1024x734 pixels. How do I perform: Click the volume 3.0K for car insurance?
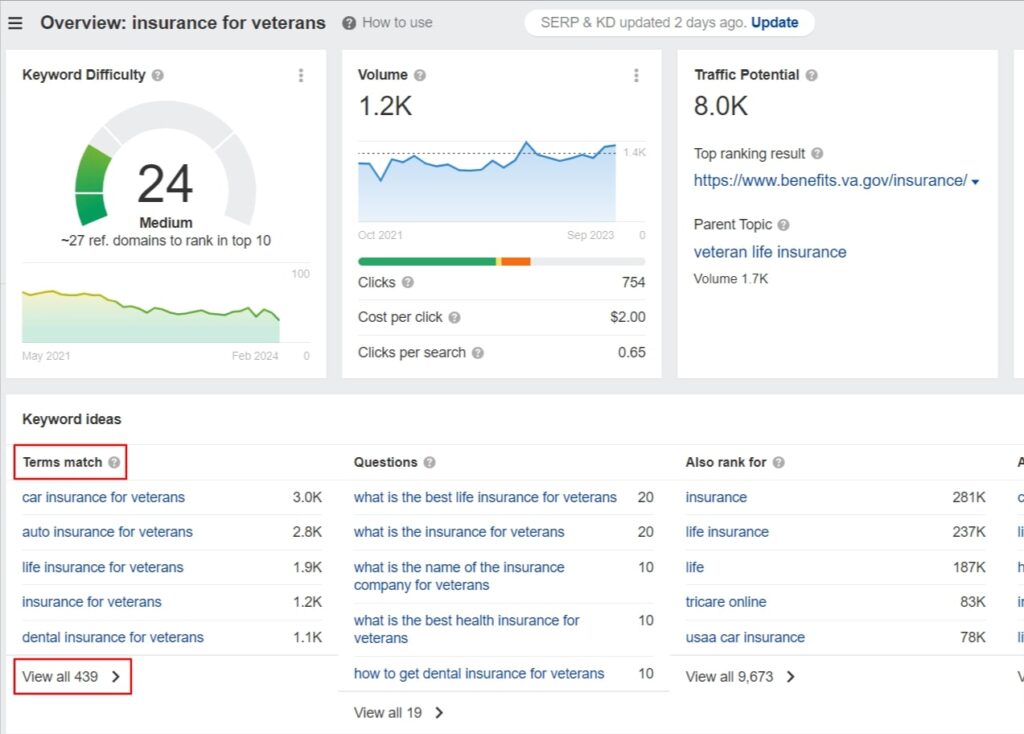click(x=307, y=498)
